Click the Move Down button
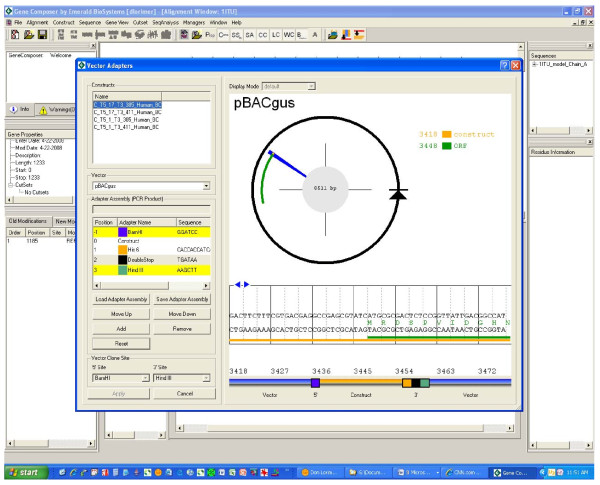The image size is (600, 485). pos(182,314)
